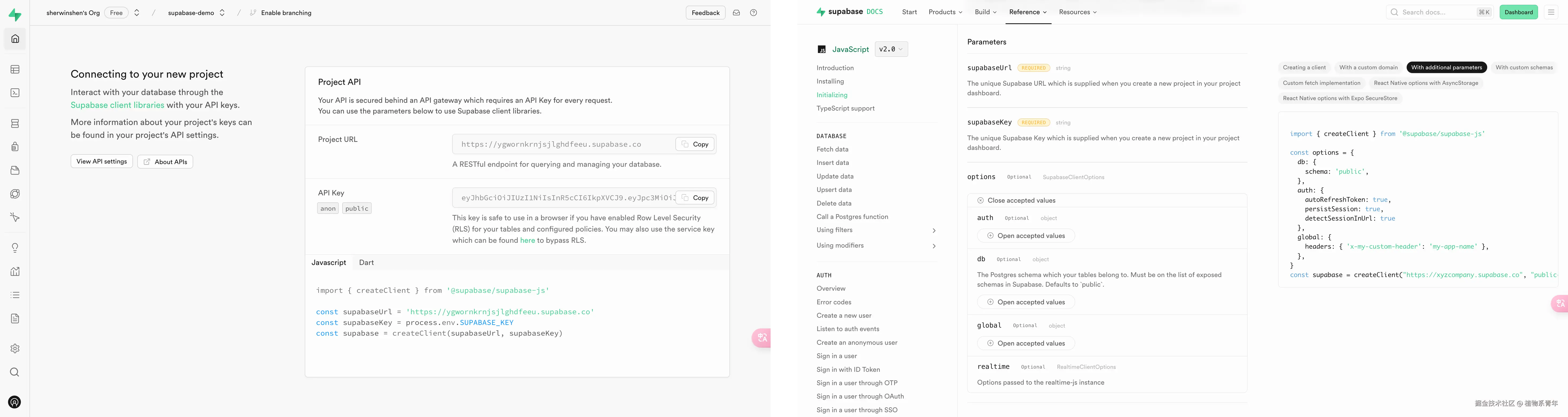Open Authentication lock icon in sidebar
The height and width of the screenshot is (417, 1568).
click(x=15, y=147)
